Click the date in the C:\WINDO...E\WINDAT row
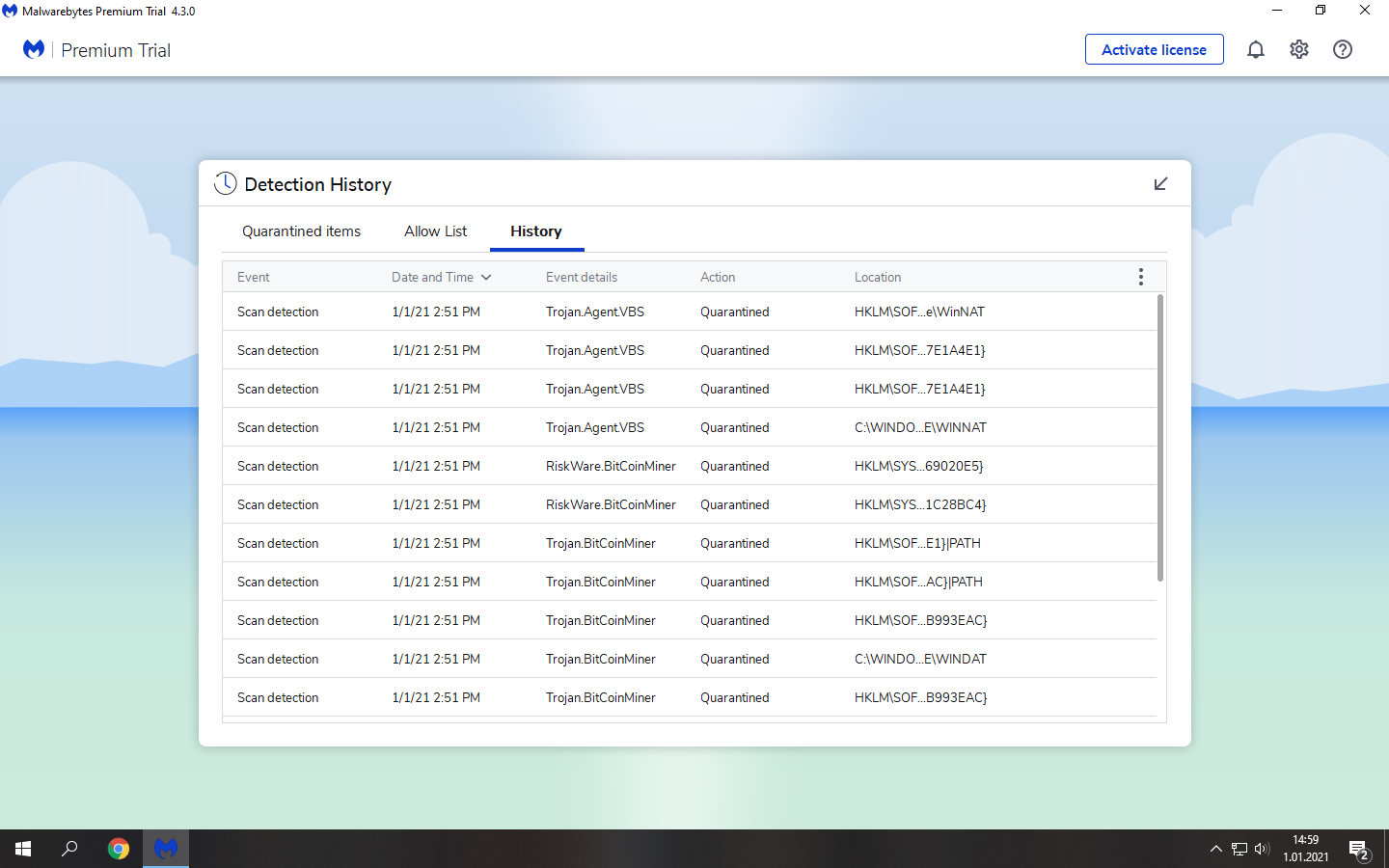This screenshot has width=1389, height=868. [436, 659]
